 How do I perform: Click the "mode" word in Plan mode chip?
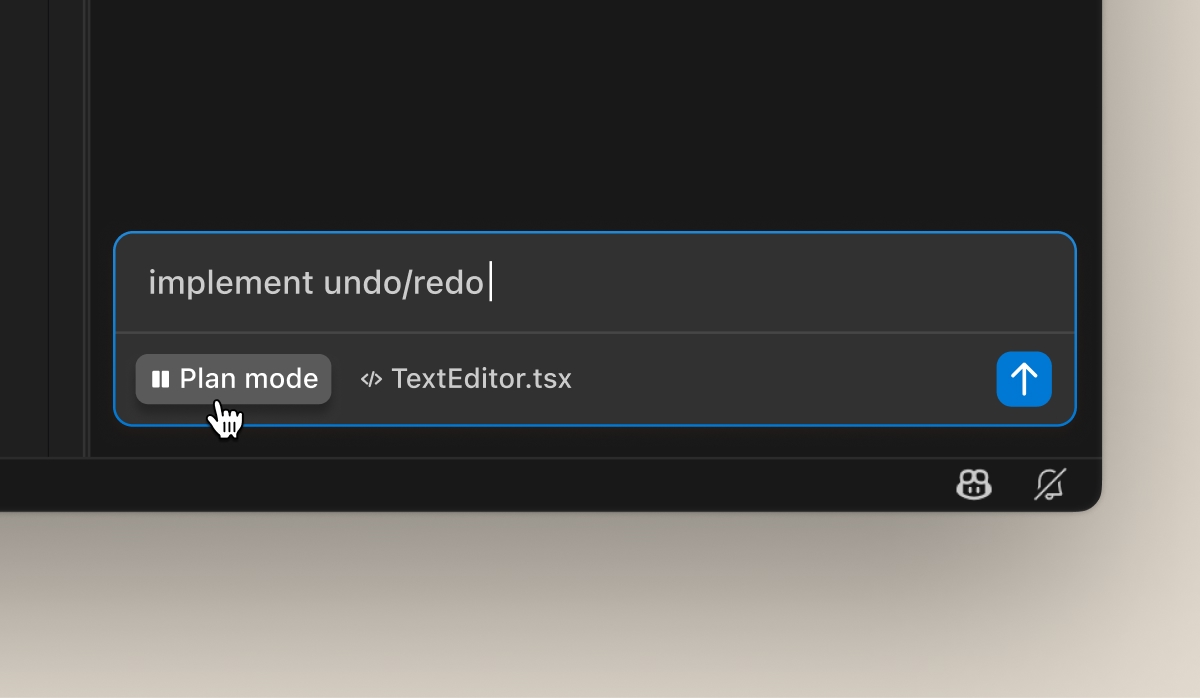(x=281, y=379)
